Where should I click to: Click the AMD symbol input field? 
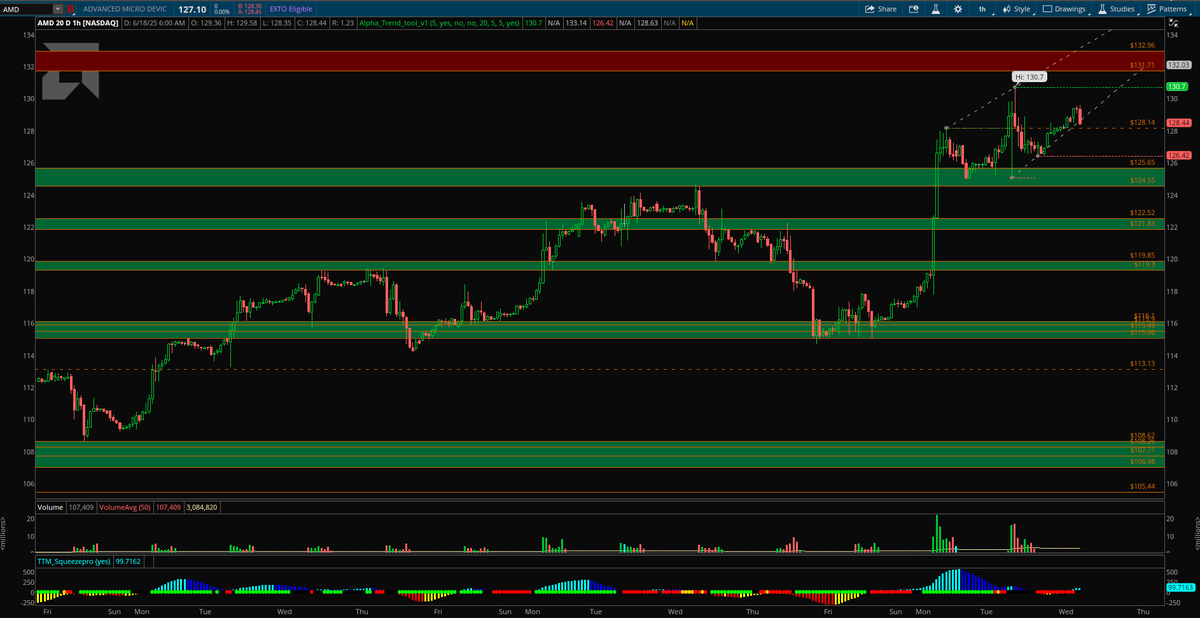point(26,9)
